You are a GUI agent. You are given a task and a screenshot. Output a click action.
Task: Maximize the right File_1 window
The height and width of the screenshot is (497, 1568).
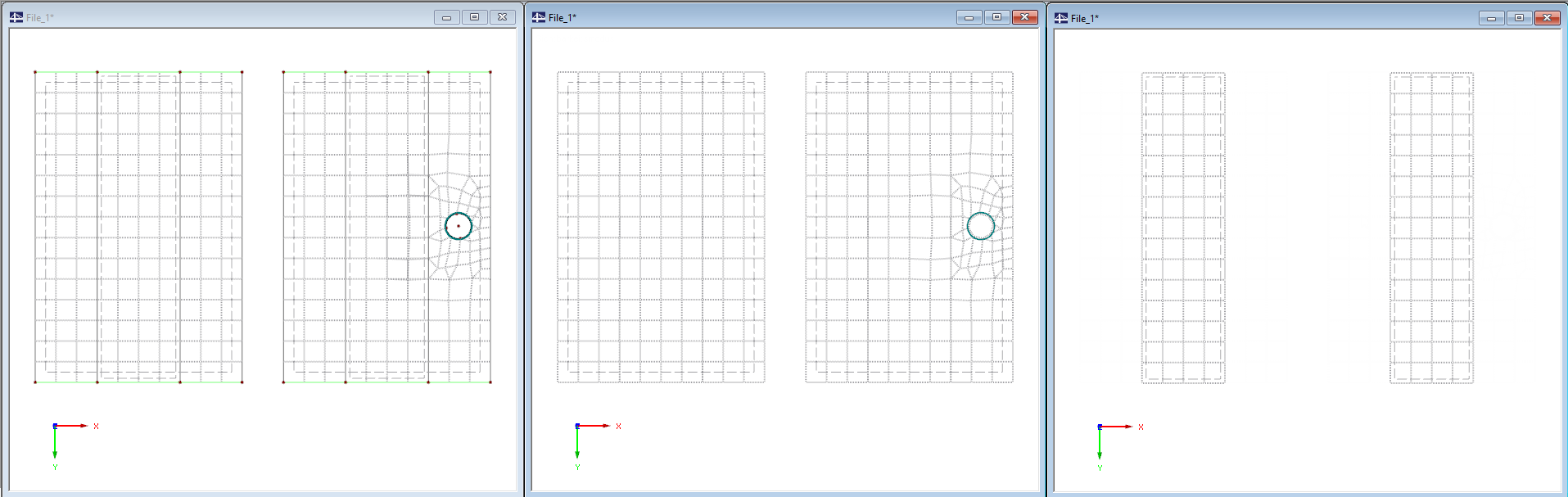1519,18
